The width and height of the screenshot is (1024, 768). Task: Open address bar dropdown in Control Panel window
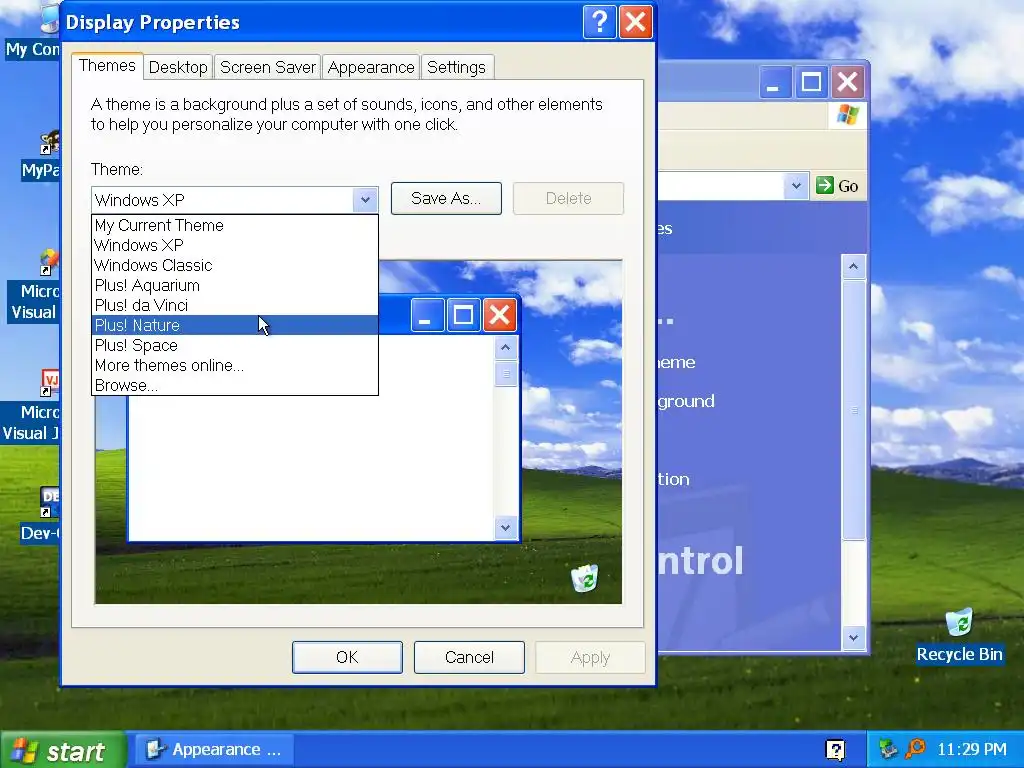(796, 186)
